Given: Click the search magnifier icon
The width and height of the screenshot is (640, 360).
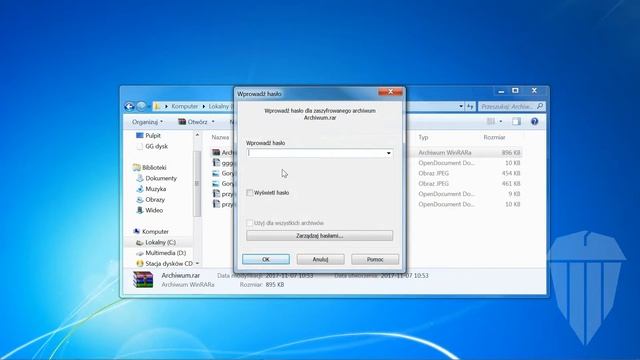Looking at the screenshot, I should pos(540,106).
